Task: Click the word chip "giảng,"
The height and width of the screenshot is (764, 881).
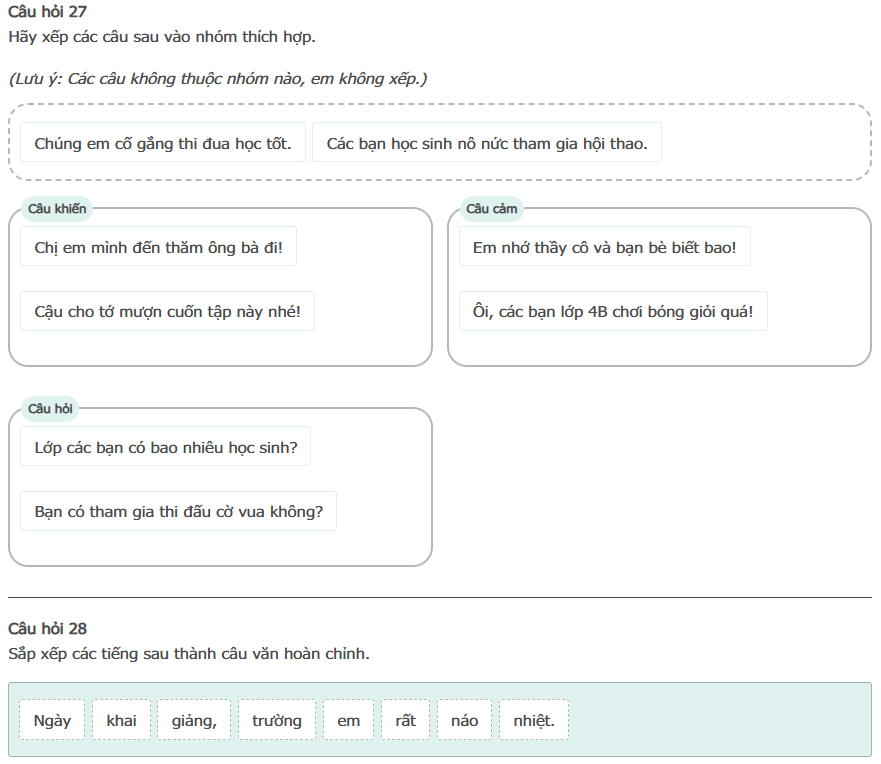Action: tap(194, 720)
